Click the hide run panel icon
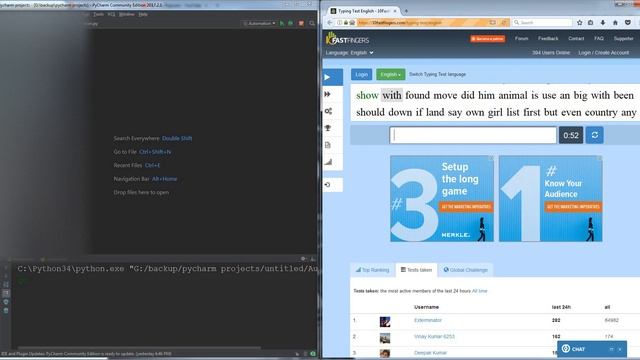The width and height of the screenshot is (640, 360). click(x=313, y=259)
